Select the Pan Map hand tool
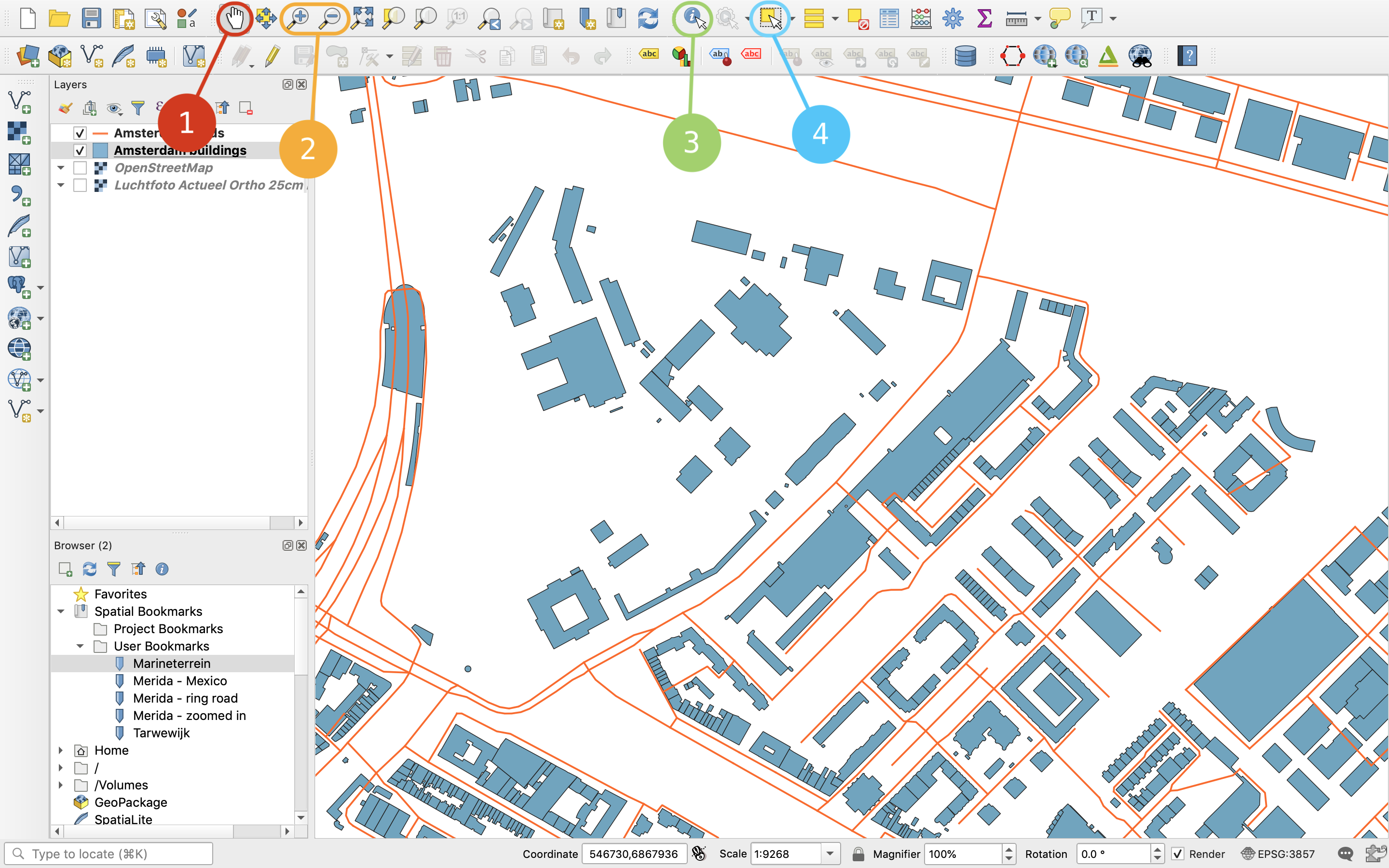 tap(235, 18)
